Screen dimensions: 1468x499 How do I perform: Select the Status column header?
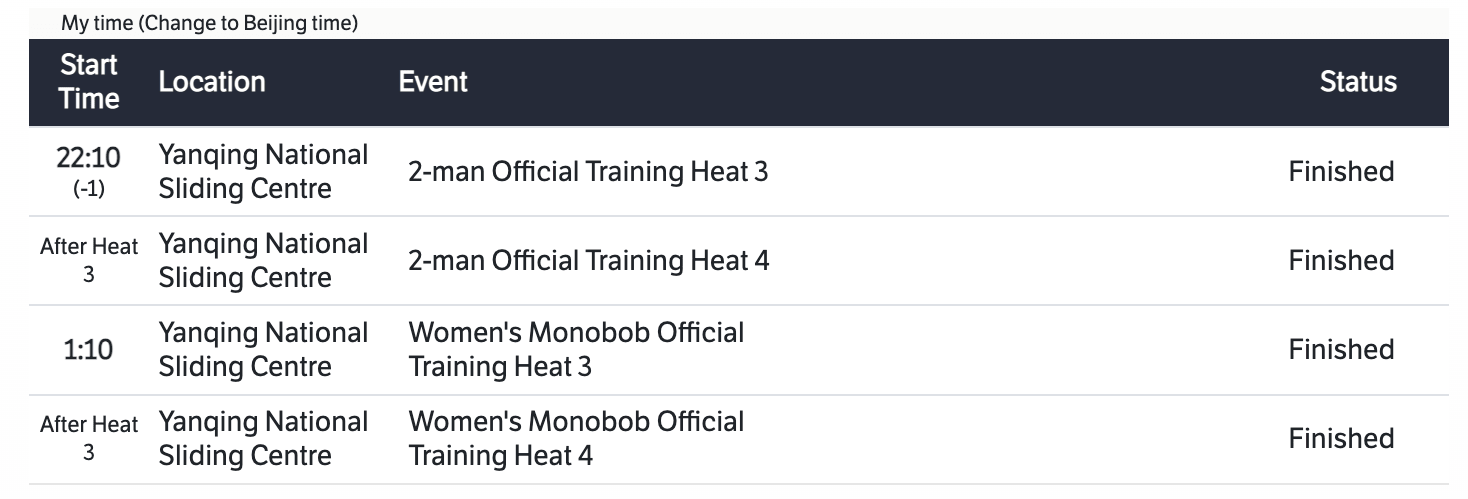click(x=1357, y=82)
